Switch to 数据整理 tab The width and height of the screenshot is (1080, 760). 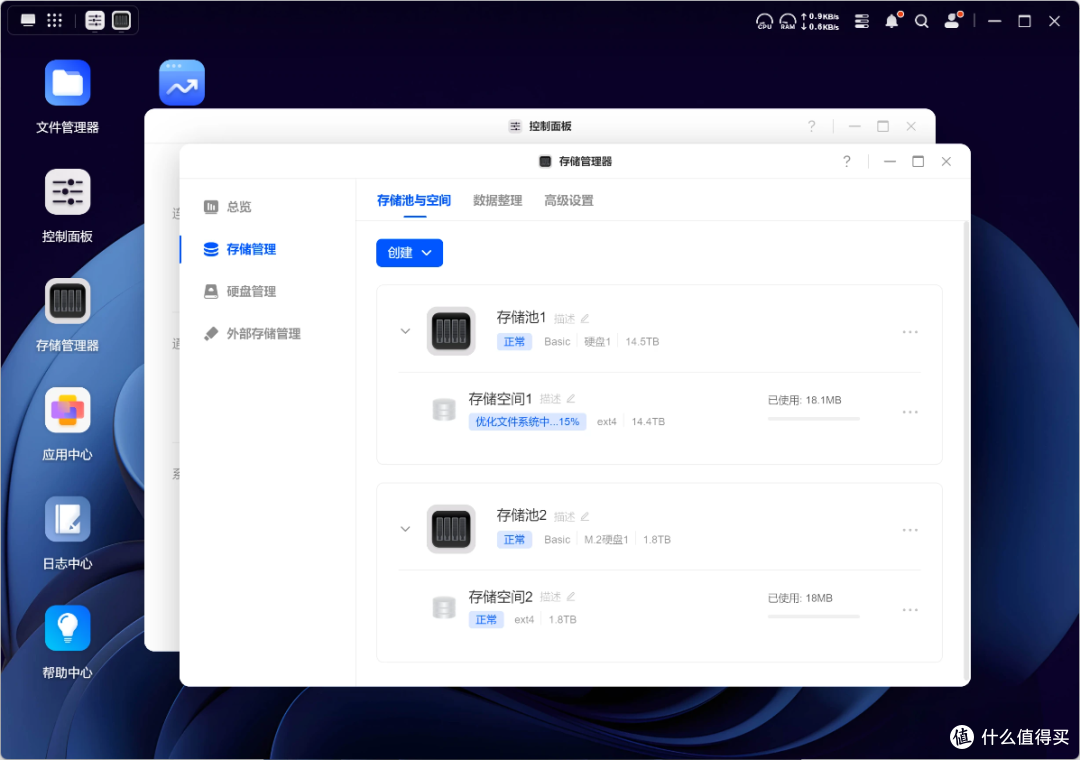[498, 201]
